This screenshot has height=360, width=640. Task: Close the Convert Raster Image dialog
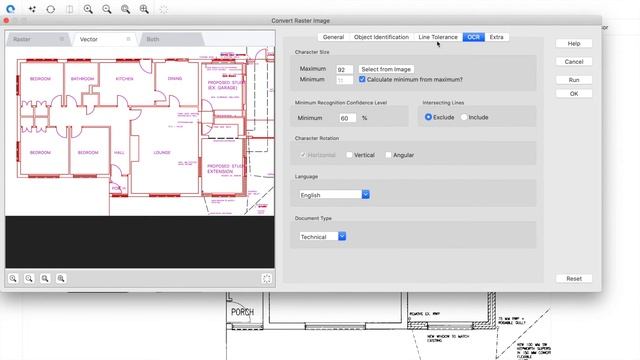(x=6, y=20)
